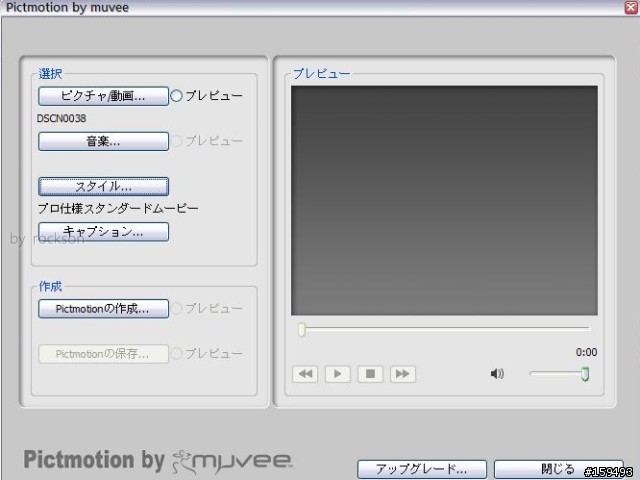Open the 音楽... music selector

[103, 141]
